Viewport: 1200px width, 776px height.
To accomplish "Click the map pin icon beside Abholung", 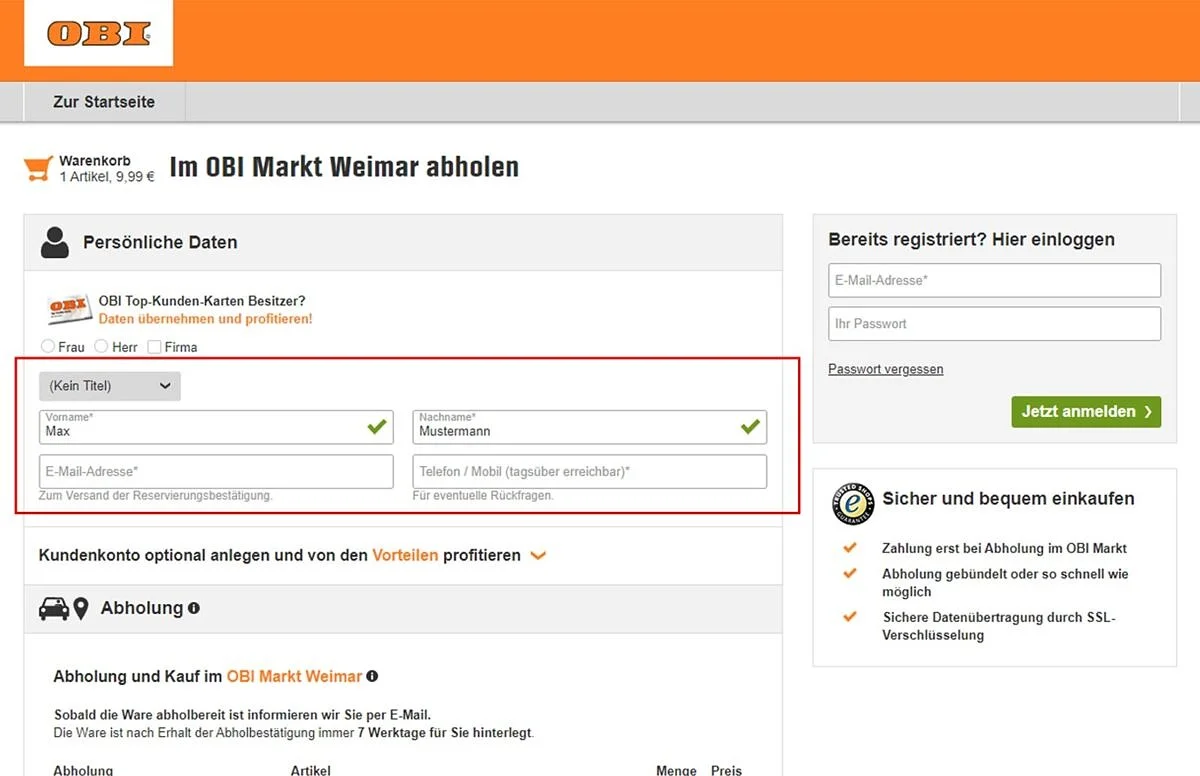I will (81, 608).
